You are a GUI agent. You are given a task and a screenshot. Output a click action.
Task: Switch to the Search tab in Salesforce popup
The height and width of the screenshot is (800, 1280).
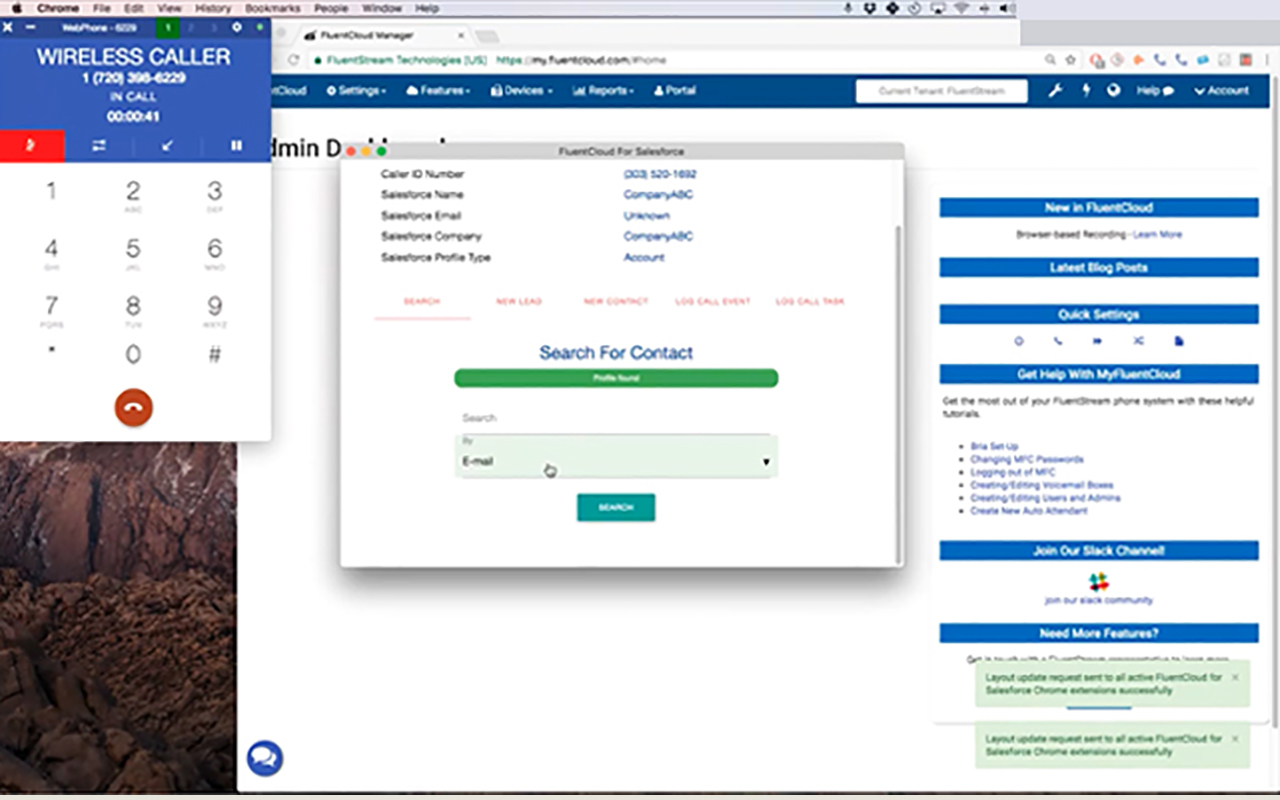pos(422,301)
